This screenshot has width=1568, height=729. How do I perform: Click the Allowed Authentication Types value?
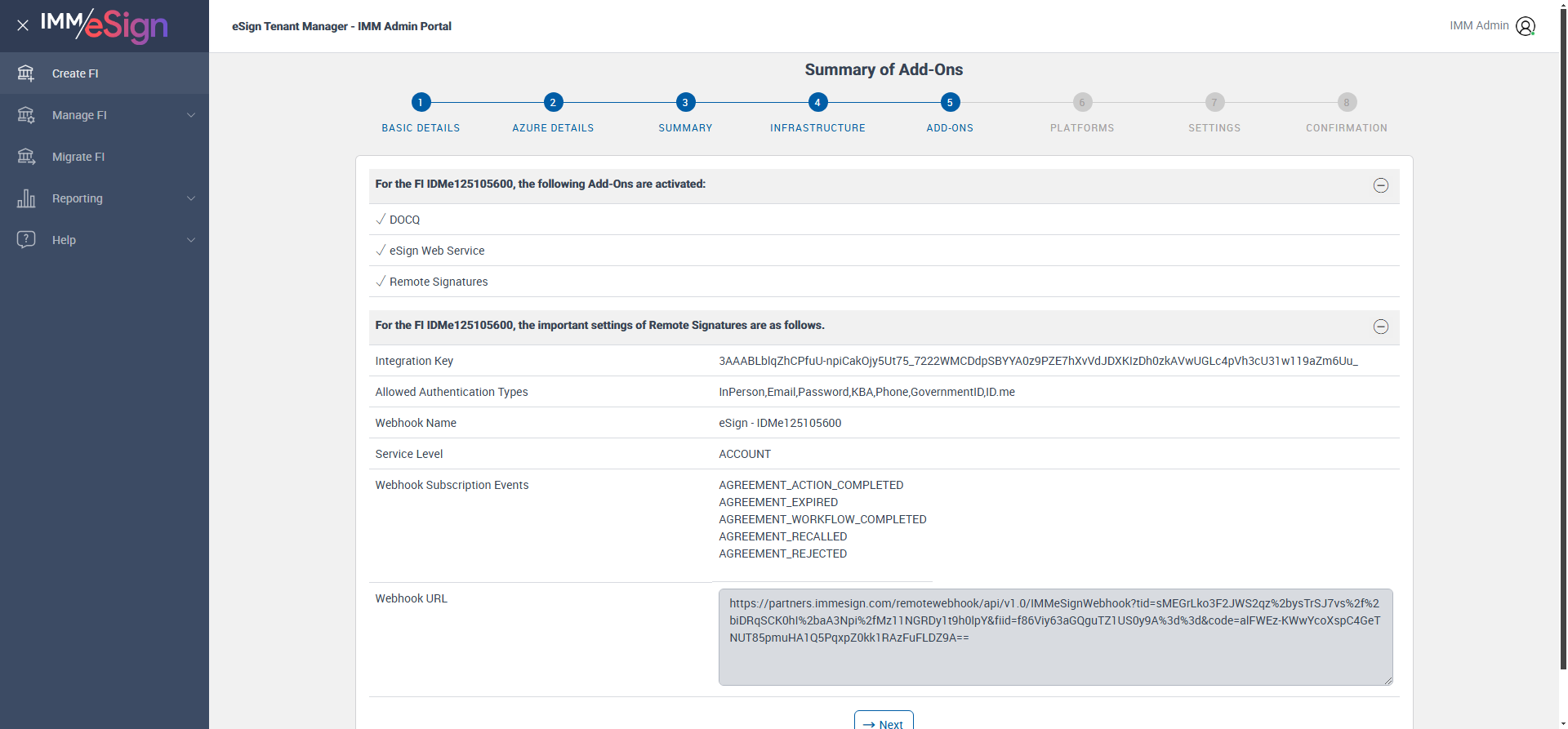tap(866, 392)
